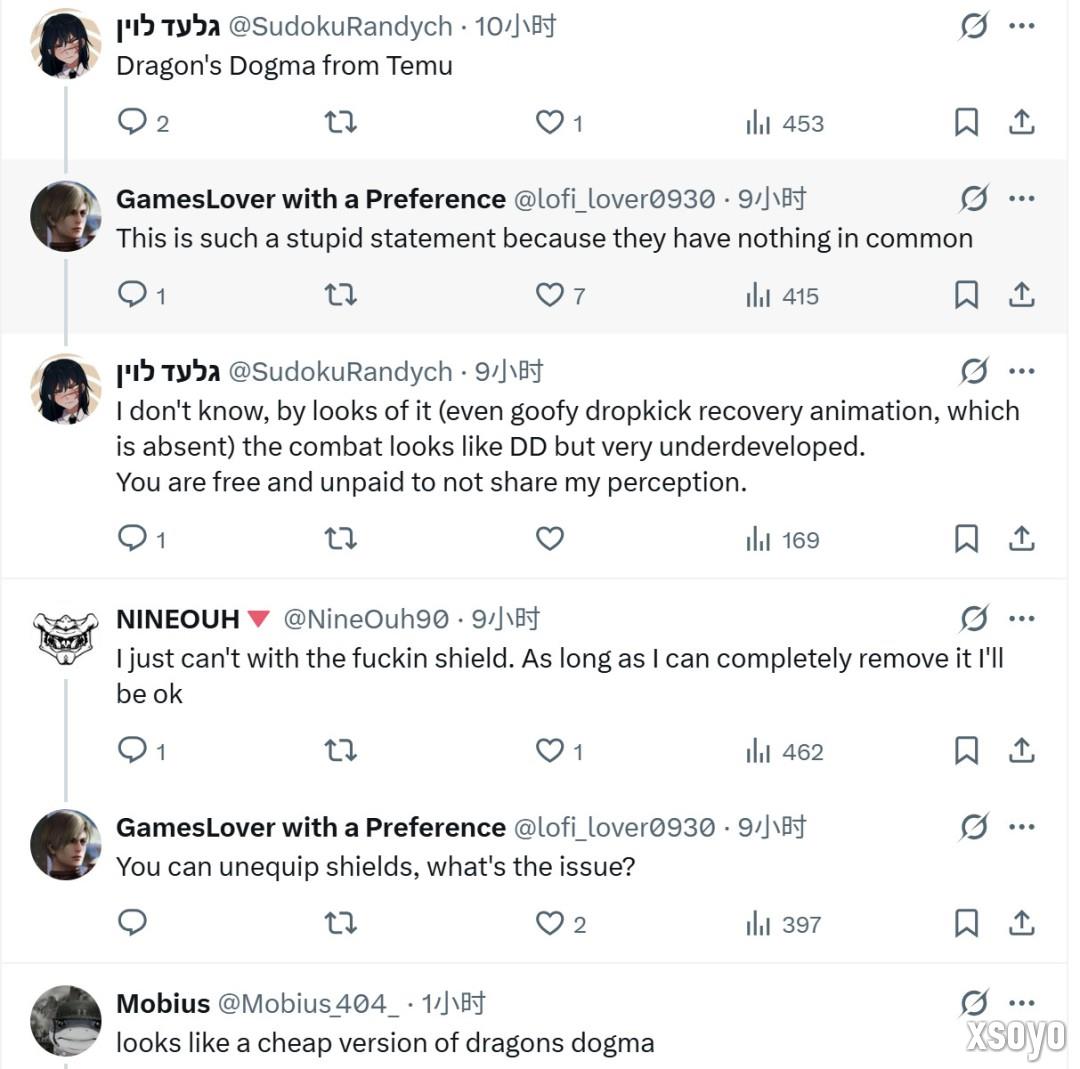Share the "You can unequip shields" reply

[x=1020, y=923]
